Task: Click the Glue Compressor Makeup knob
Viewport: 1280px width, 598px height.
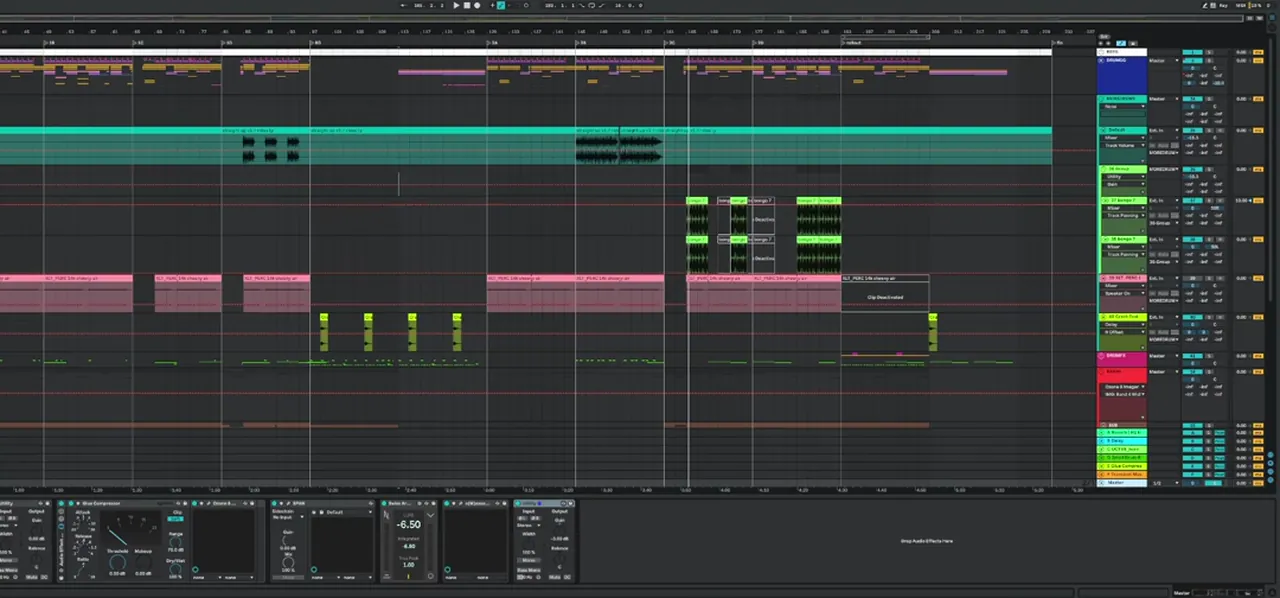Action: [143, 562]
